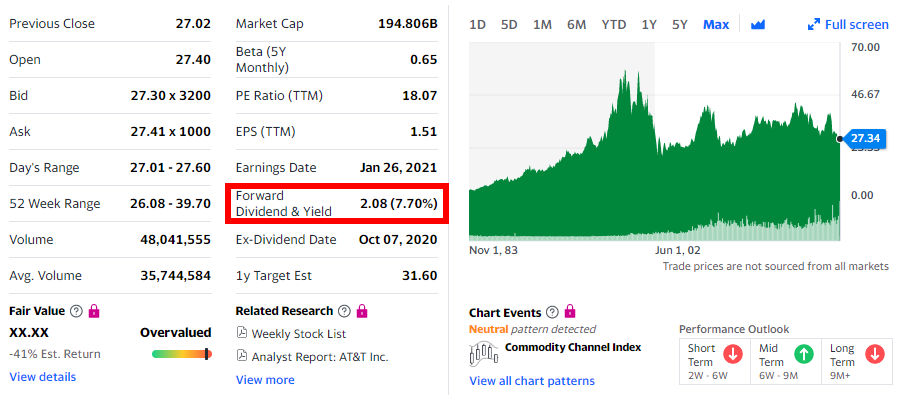
Task: Click the Mid Term up arrow indicator
Action: pos(803,354)
